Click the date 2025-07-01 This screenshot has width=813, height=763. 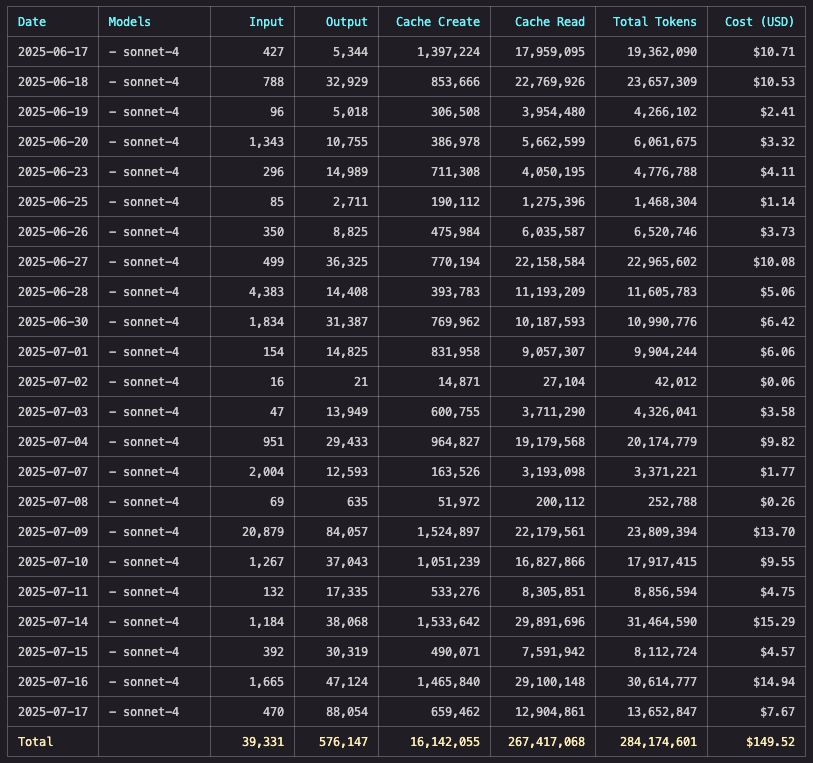pyautogui.click(x=53, y=352)
